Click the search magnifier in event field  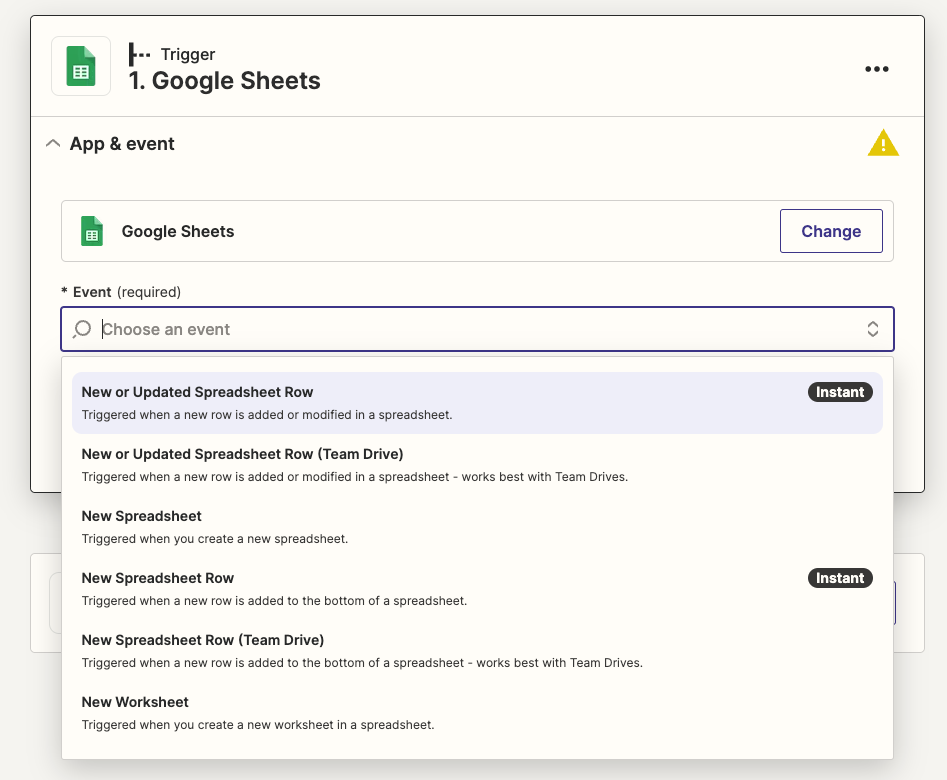click(83, 329)
